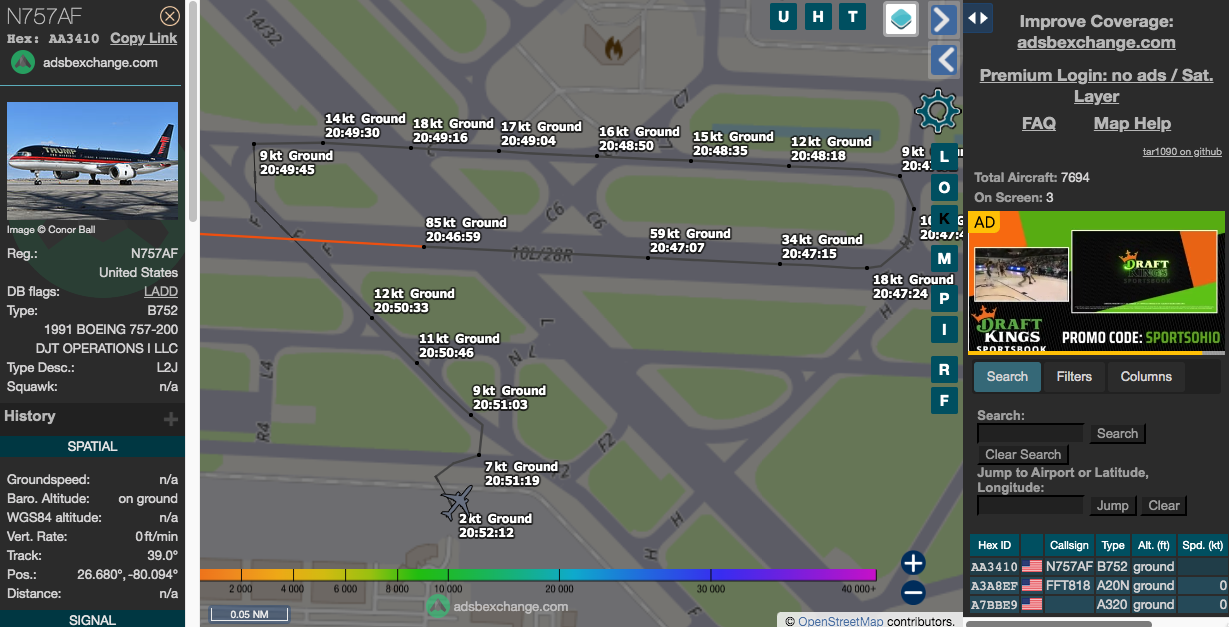Click the adsbexchange.com logo icon in the info panel
The width and height of the screenshot is (1229, 627).
tap(23, 62)
